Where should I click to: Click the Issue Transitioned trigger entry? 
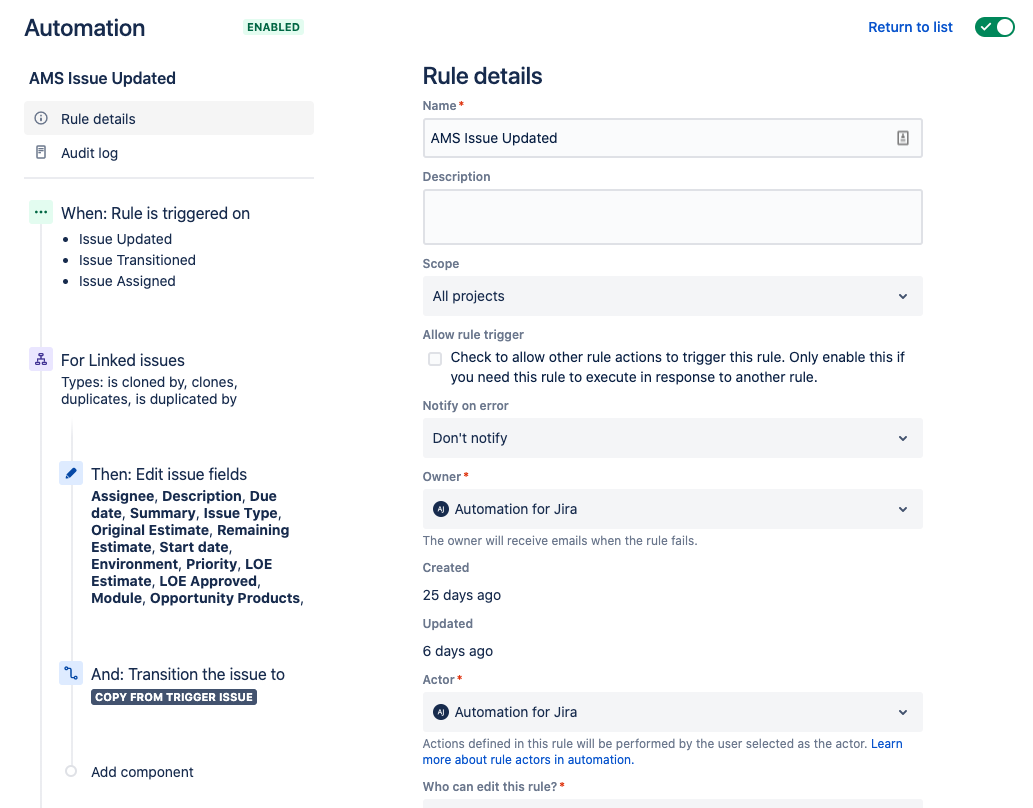tap(137, 260)
